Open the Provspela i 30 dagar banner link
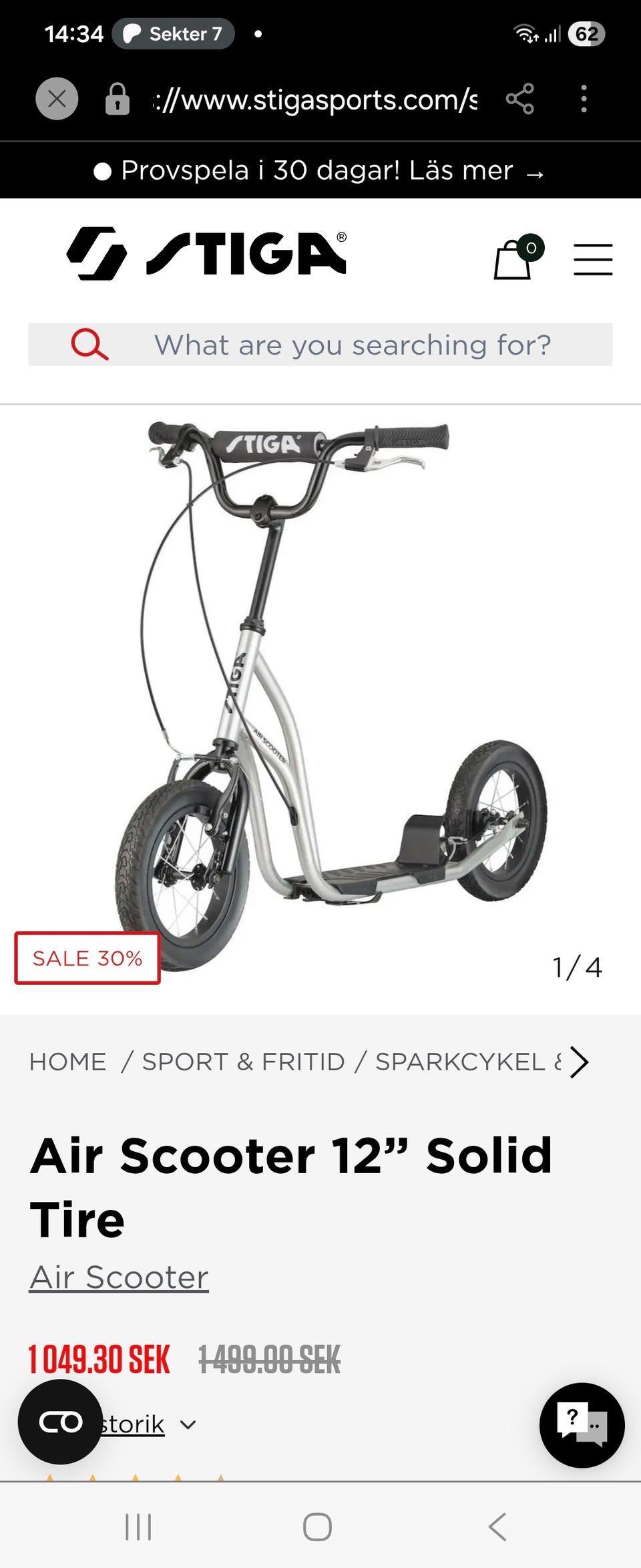 tap(320, 171)
